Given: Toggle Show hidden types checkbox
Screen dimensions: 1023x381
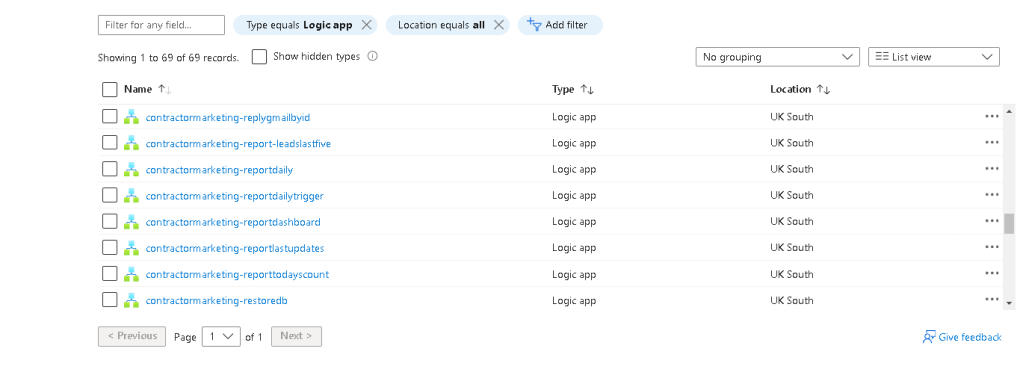Looking at the screenshot, I should point(260,57).
